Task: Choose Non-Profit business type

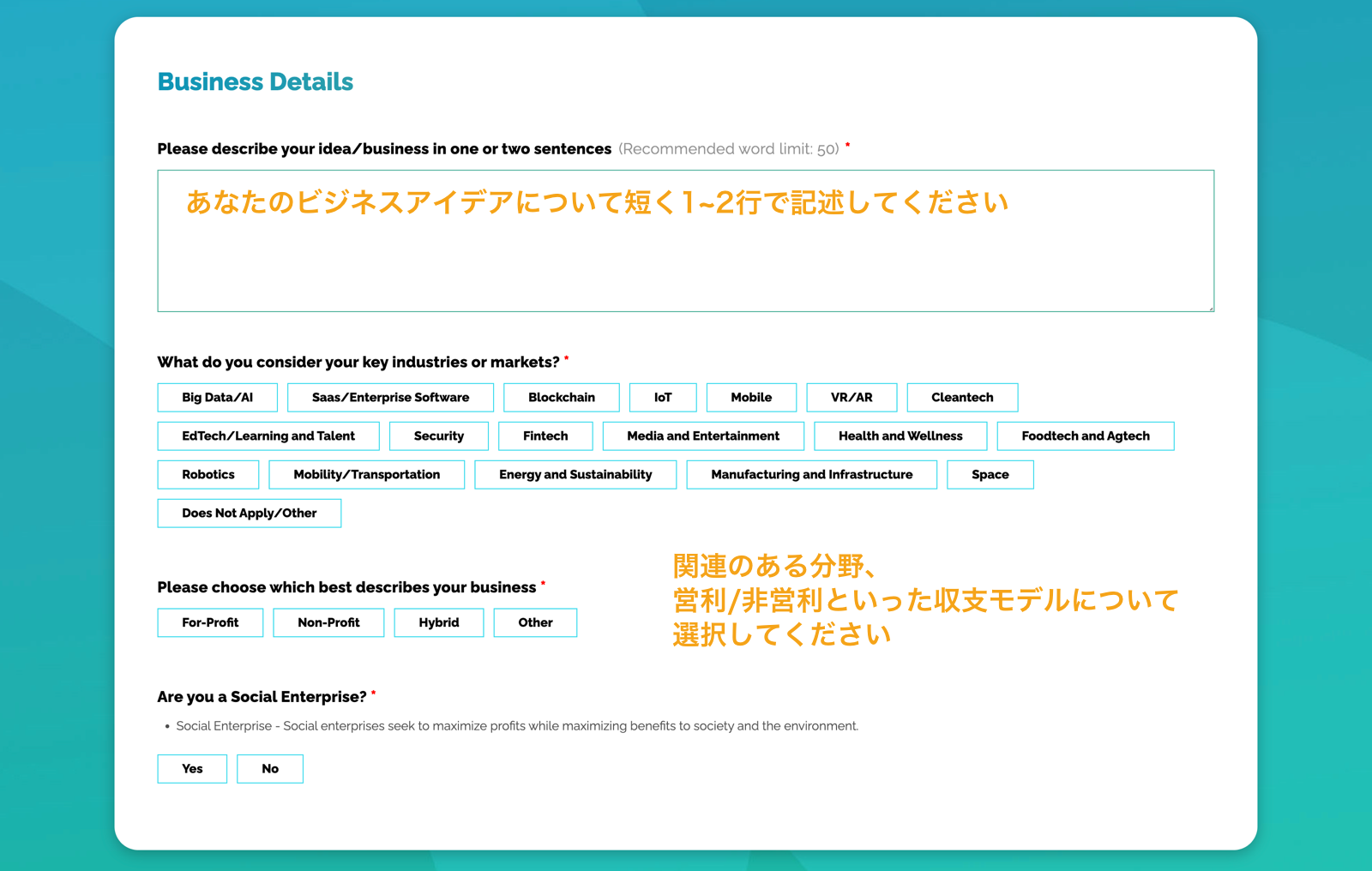Action: (328, 623)
